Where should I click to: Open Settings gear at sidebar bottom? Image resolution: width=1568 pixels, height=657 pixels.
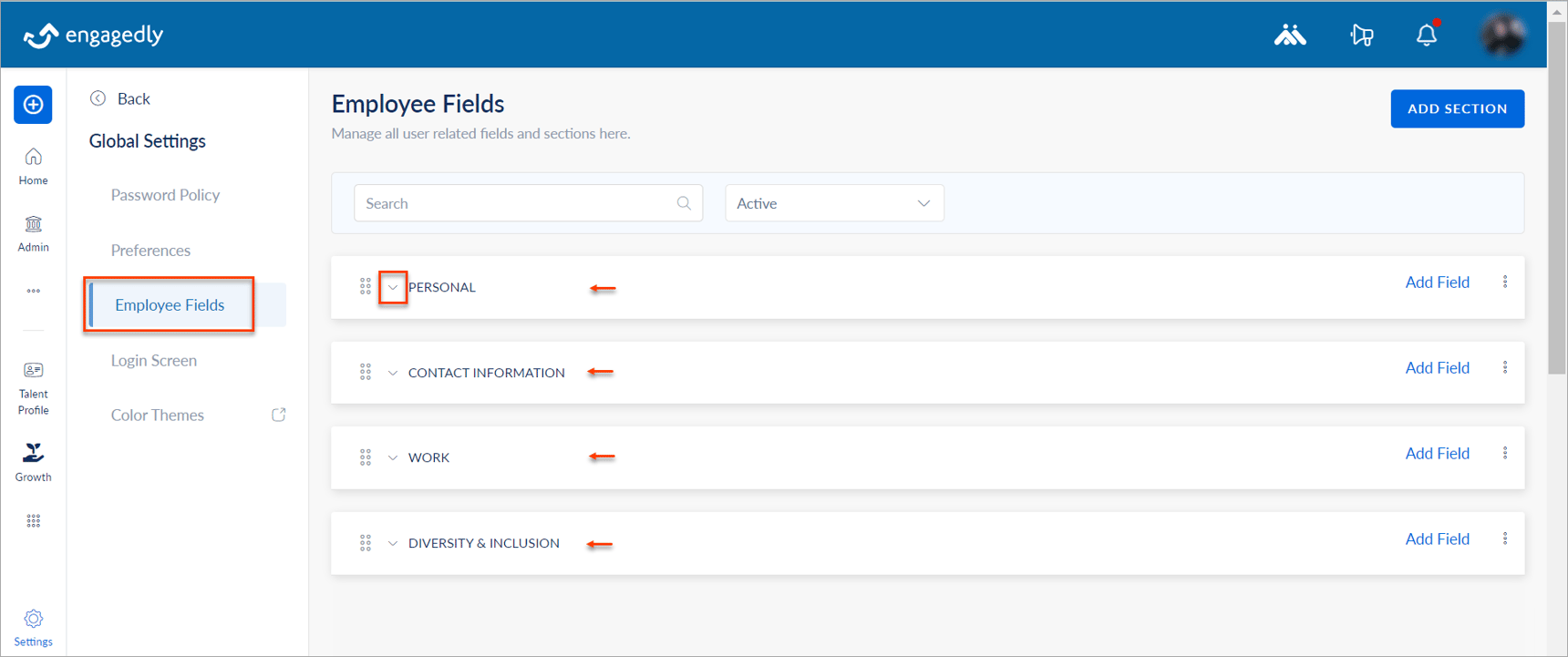(33, 628)
